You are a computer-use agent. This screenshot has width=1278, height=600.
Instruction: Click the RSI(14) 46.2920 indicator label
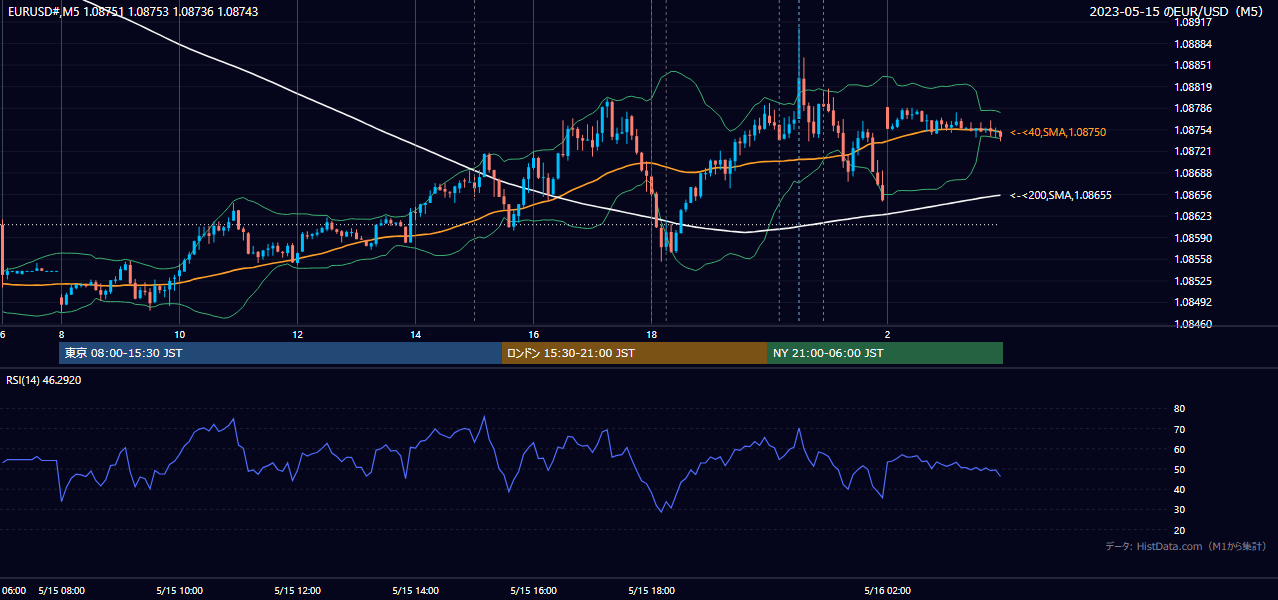coord(44,380)
